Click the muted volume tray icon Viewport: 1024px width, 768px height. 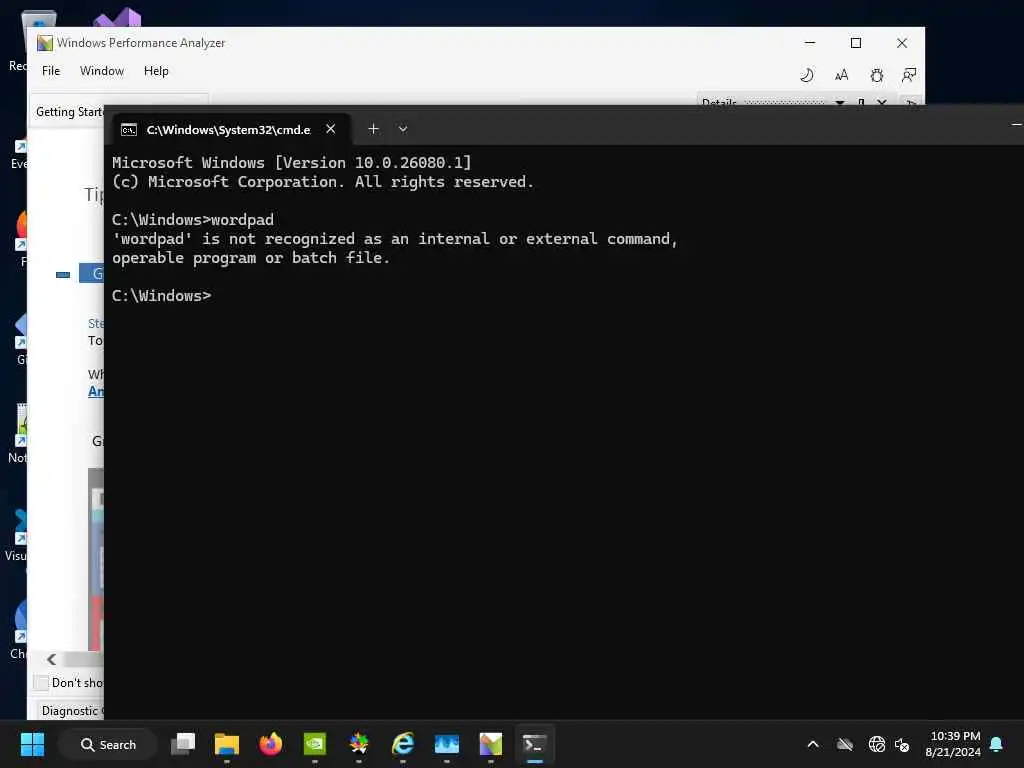(902, 744)
